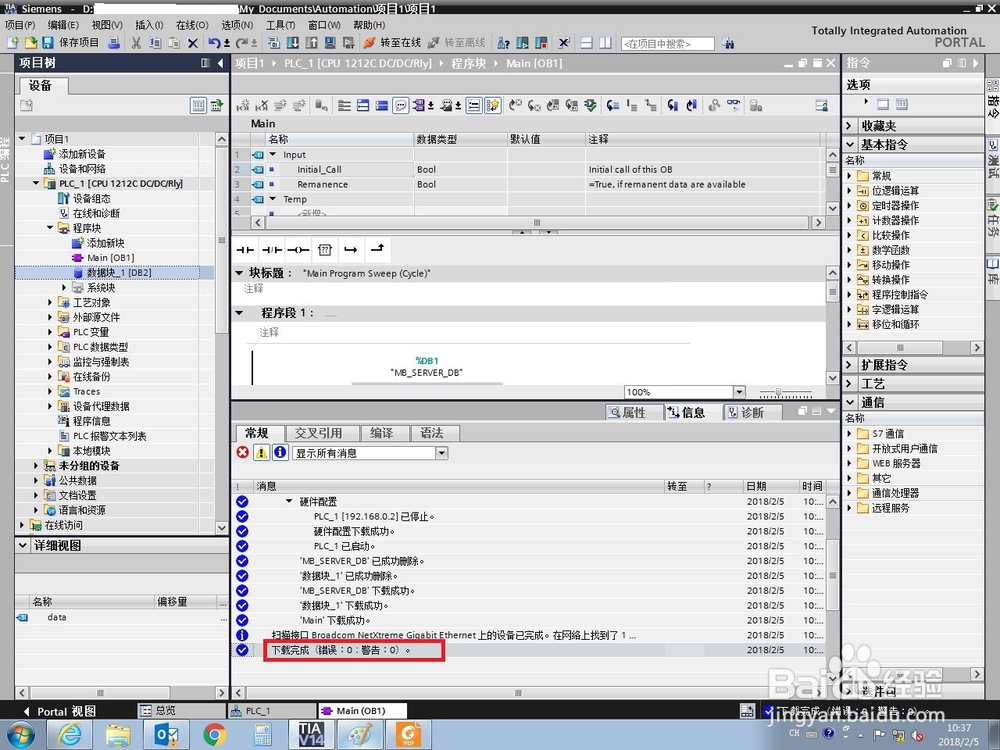Image resolution: width=1000 pixels, height=750 pixels.
Task: Collapse the 程序块 folder in project tree
Action: tap(50, 228)
